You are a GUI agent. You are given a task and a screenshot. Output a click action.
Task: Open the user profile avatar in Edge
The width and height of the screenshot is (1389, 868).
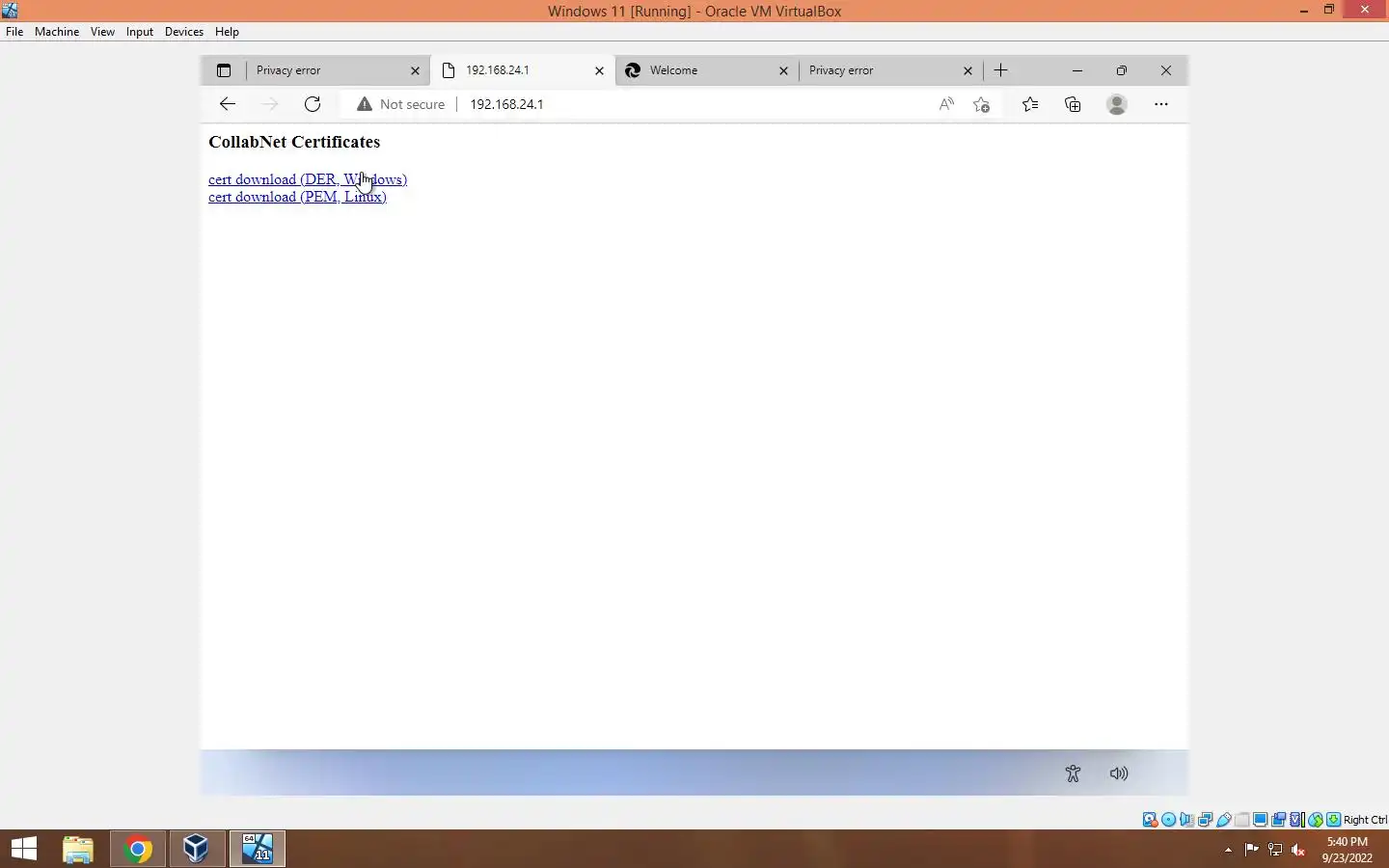[1117, 104]
